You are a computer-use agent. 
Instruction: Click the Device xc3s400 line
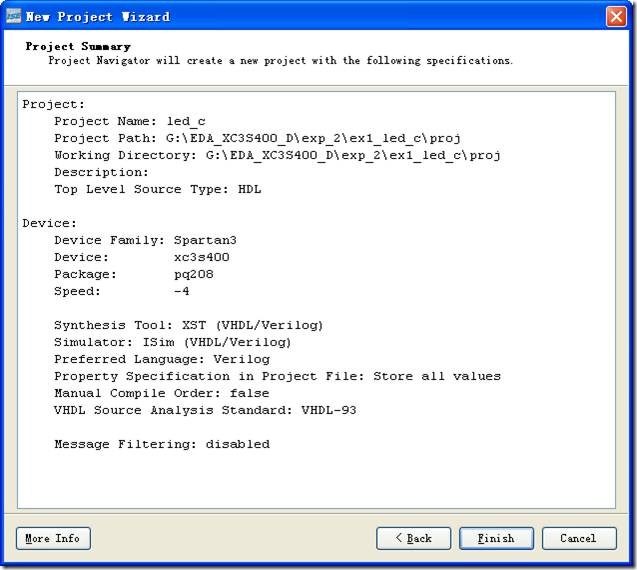point(141,257)
